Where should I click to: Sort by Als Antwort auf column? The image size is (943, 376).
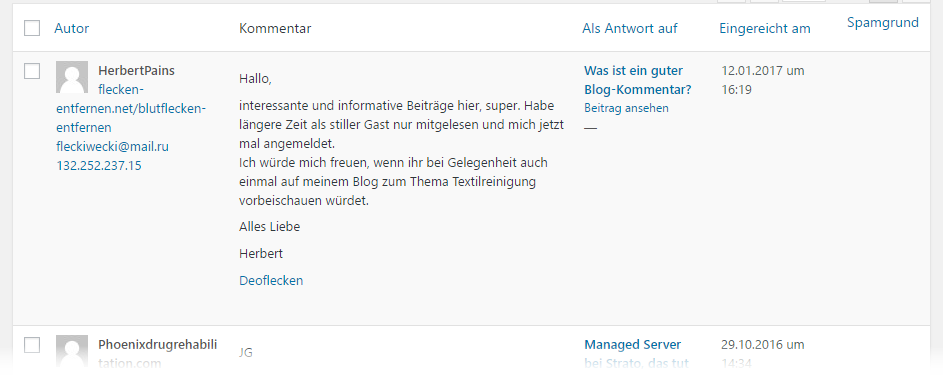click(x=630, y=28)
